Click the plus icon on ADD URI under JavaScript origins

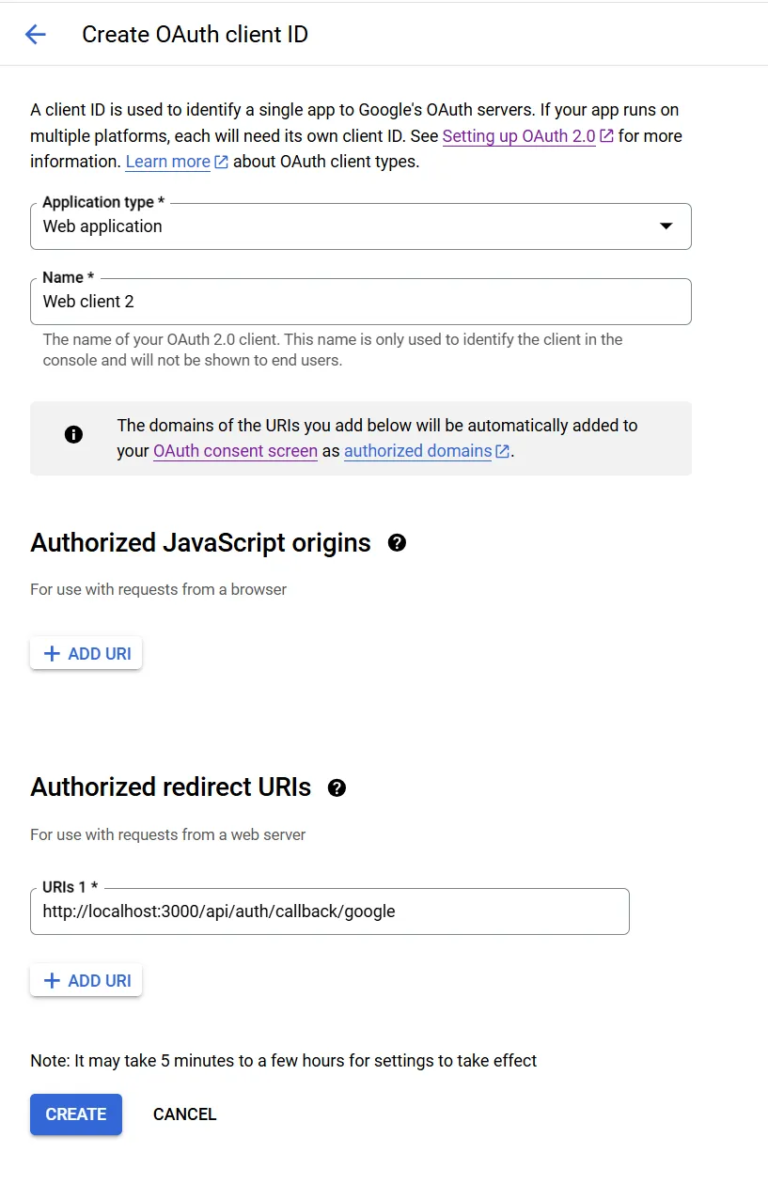[x=53, y=653]
